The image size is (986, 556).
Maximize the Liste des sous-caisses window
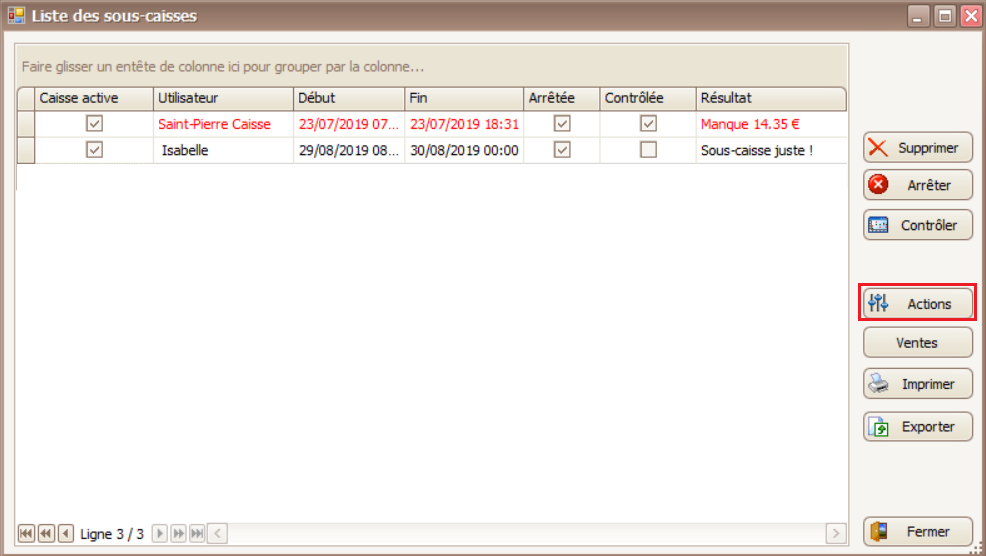tap(944, 16)
